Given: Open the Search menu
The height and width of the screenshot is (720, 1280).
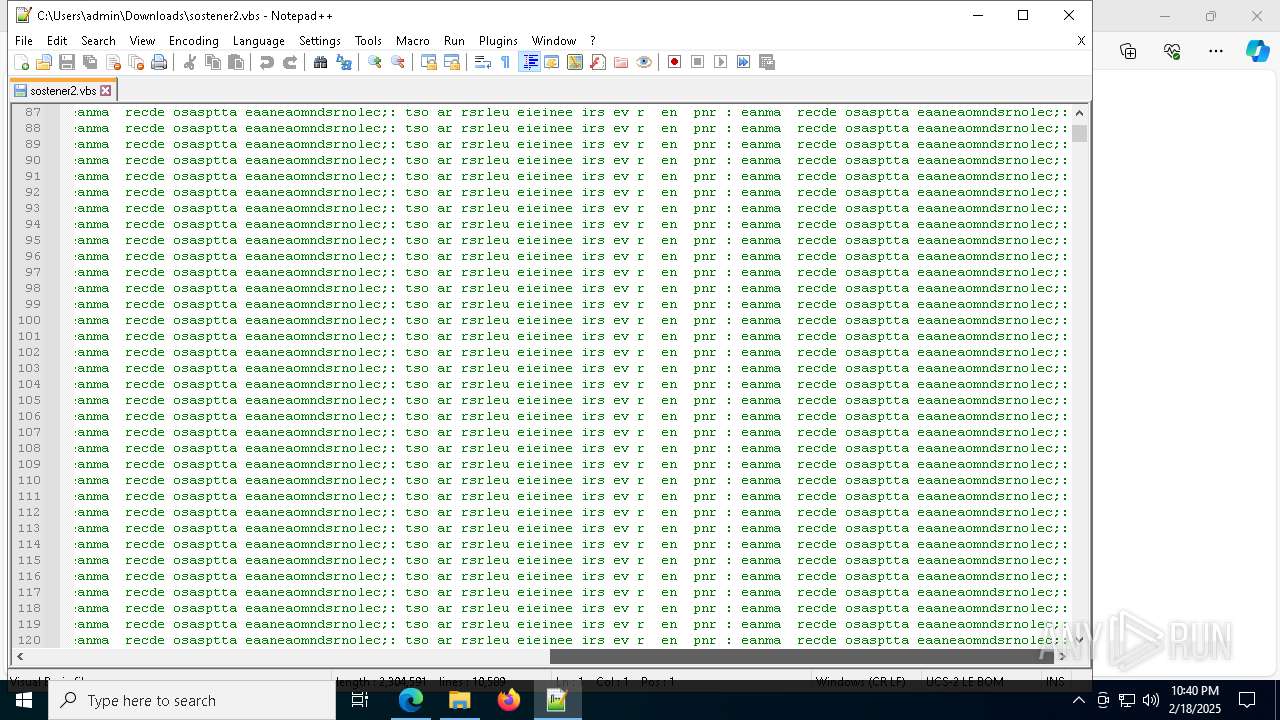Looking at the screenshot, I should click(98, 41).
